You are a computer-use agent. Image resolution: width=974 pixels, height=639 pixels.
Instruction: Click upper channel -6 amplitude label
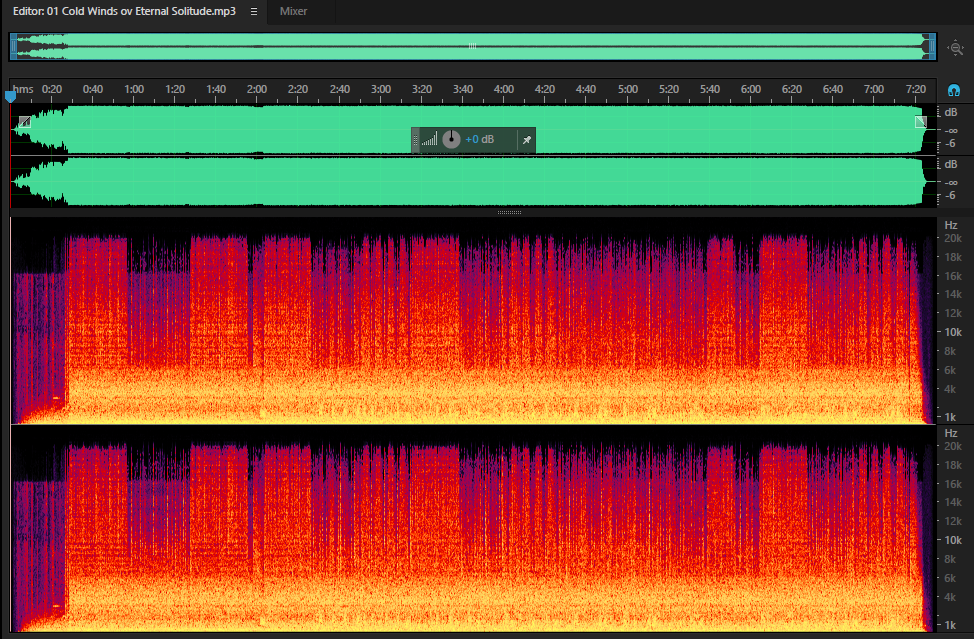click(950, 143)
